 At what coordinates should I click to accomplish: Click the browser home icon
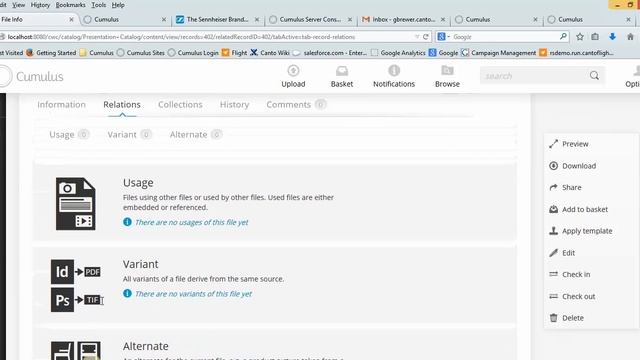630,37
